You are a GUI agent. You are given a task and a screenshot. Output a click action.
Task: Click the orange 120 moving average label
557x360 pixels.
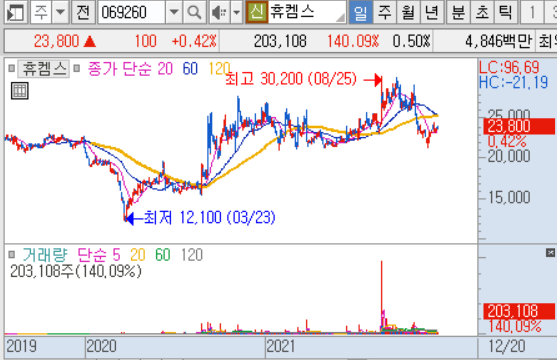click(219, 69)
